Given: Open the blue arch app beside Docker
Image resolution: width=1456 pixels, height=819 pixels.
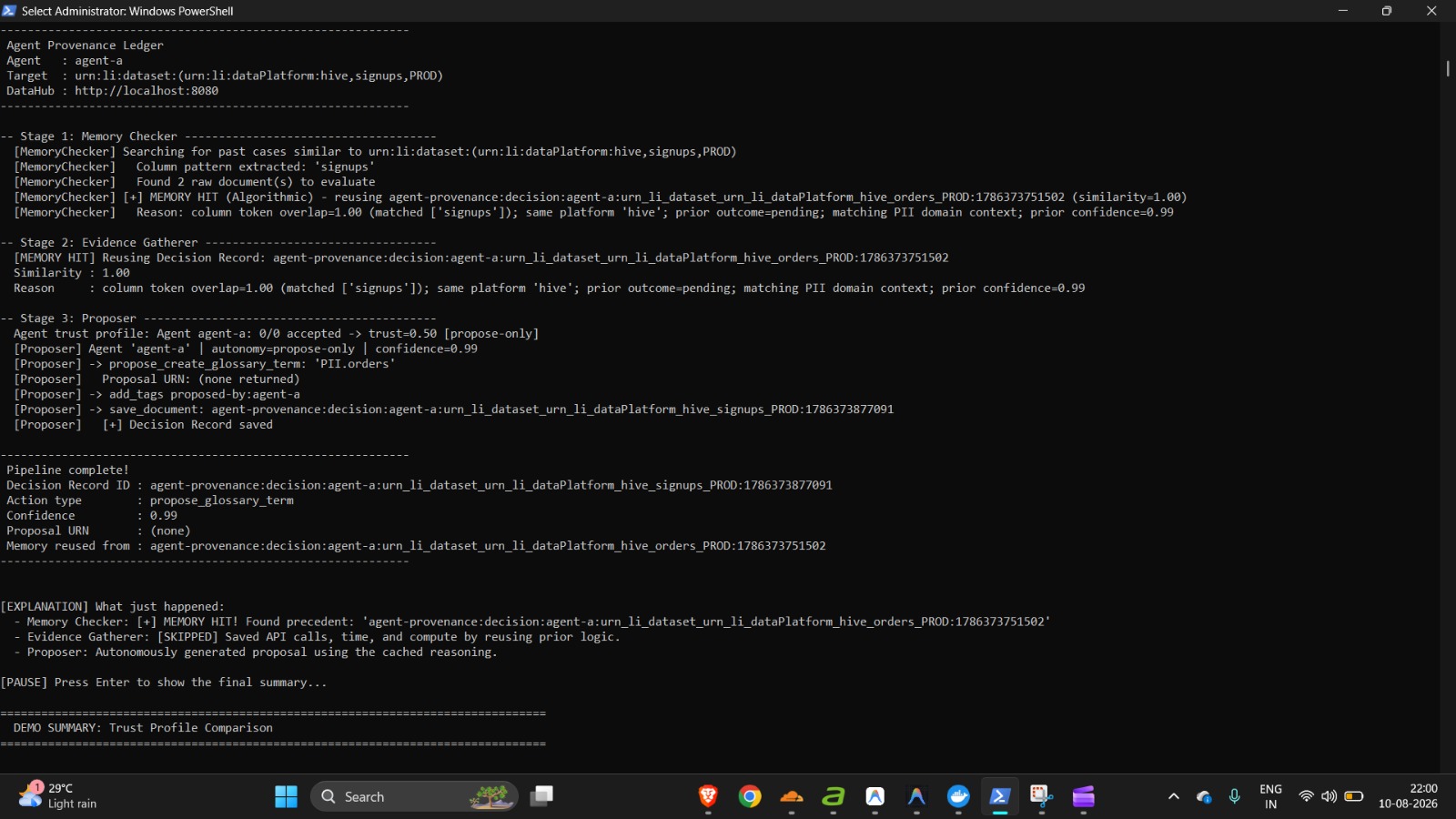Looking at the screenshot, I should click(916, 796).
